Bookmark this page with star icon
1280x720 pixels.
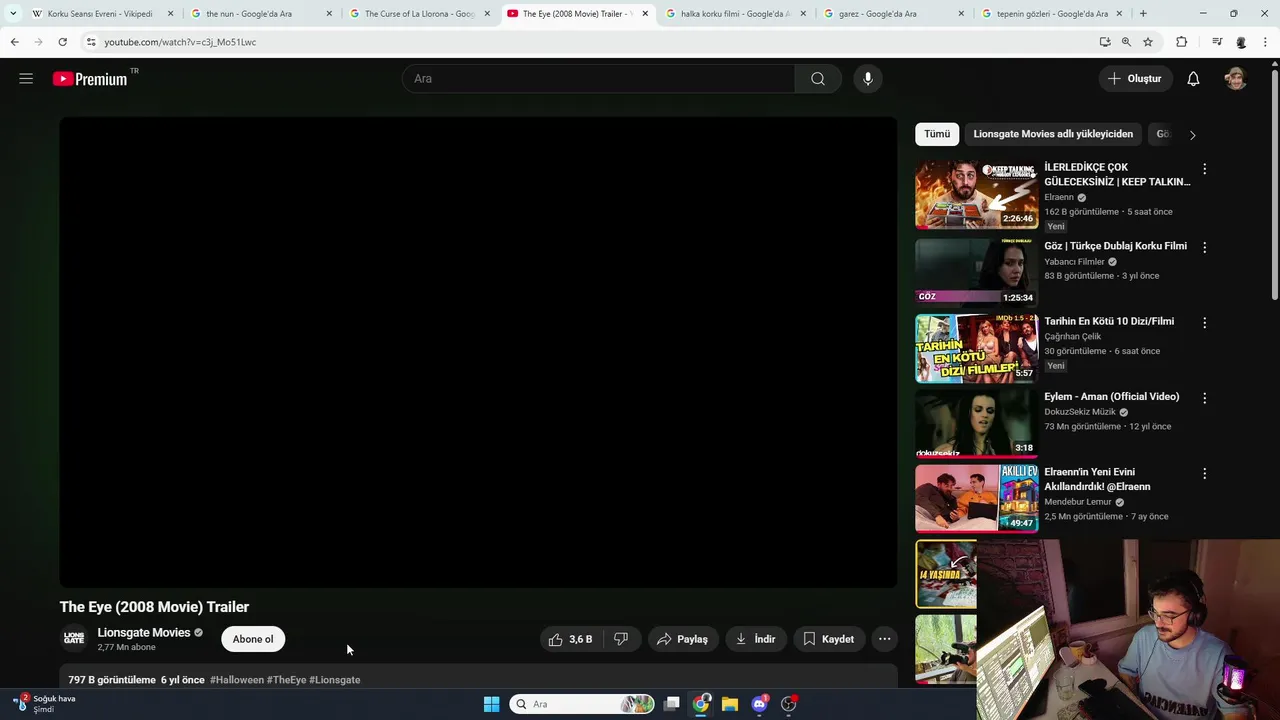coord(1148,42)
